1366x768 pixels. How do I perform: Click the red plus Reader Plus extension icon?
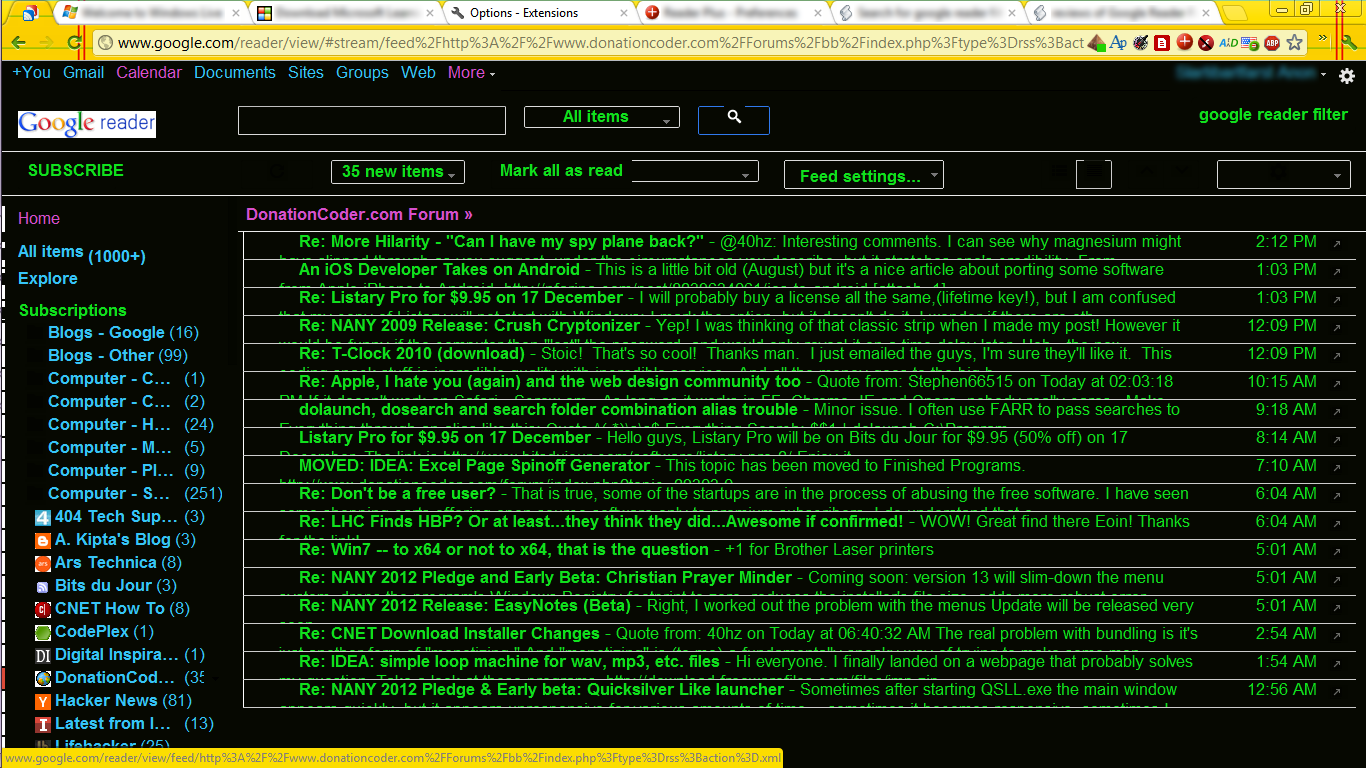click(x=1184, y=42)
